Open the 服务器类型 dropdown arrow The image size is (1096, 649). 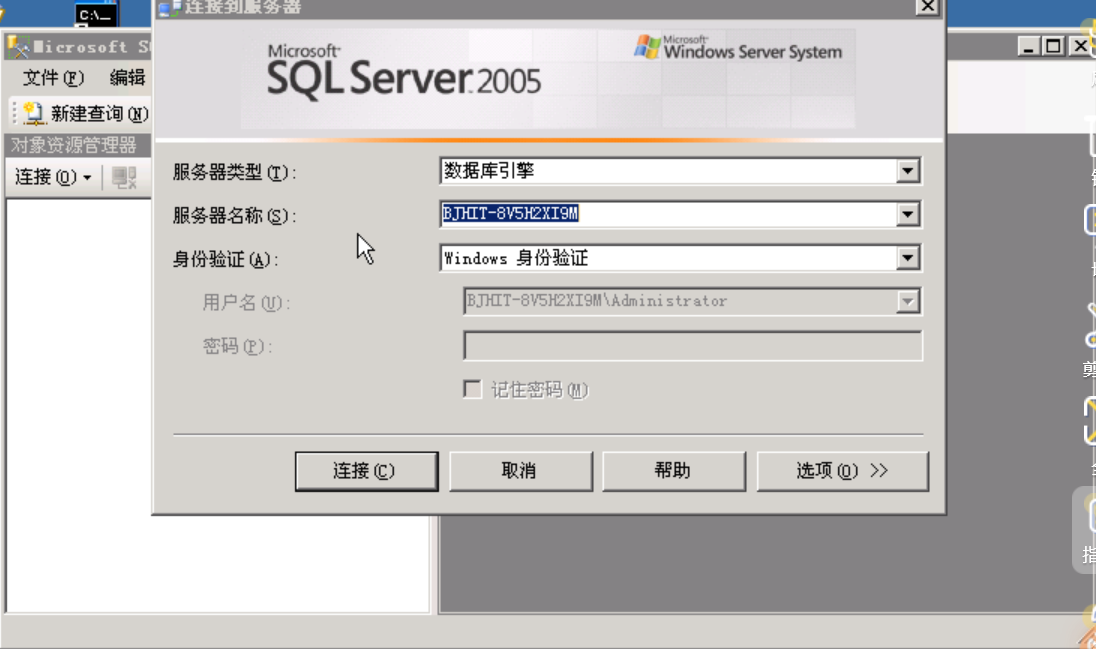pyautogui.click(x=907, y=171)
